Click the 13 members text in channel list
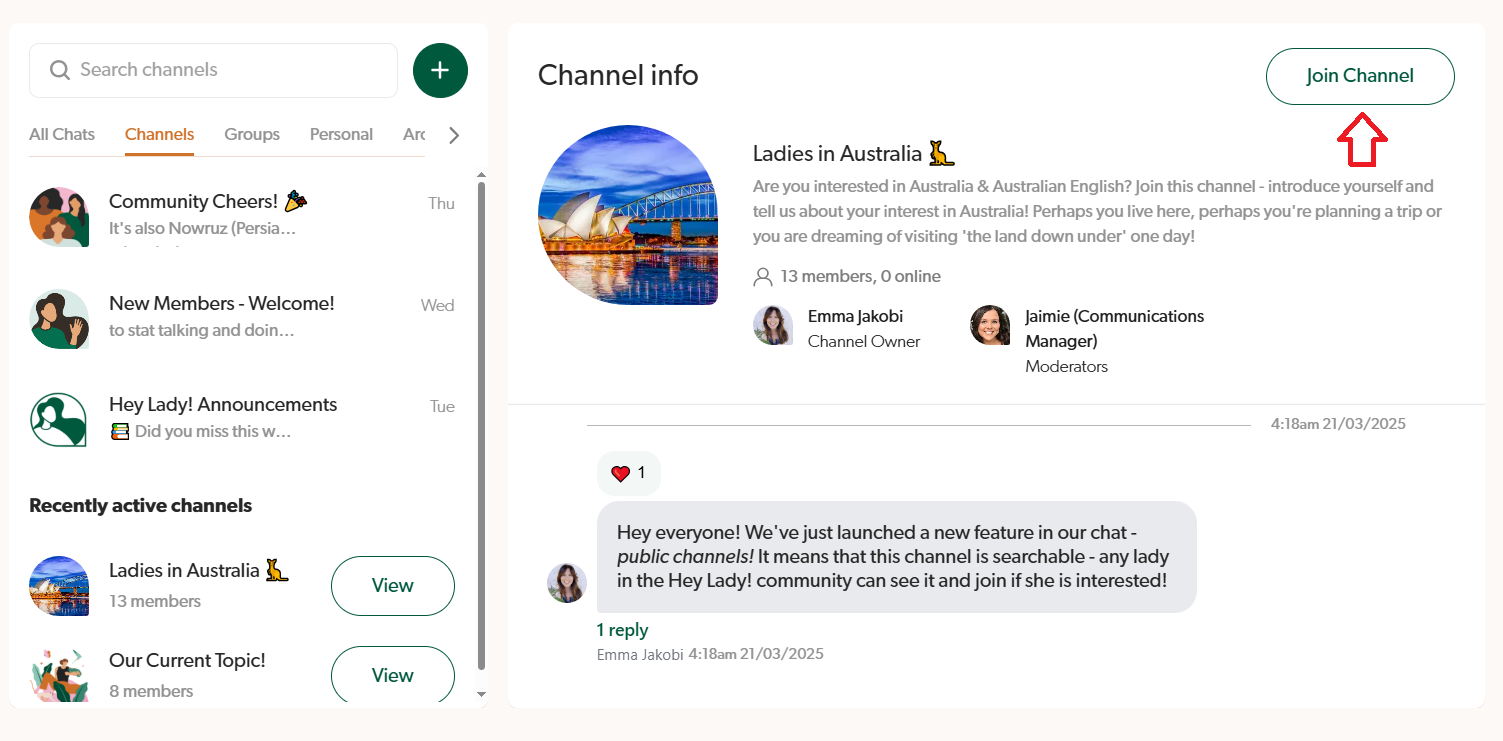The height and width of the screenshot is (741, 1503). pos(155,601)
